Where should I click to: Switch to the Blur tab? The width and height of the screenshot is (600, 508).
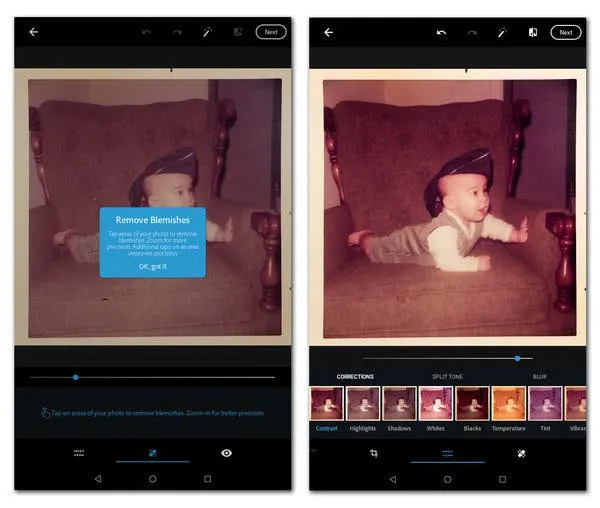pyautogui.click(x=539, y=377)
